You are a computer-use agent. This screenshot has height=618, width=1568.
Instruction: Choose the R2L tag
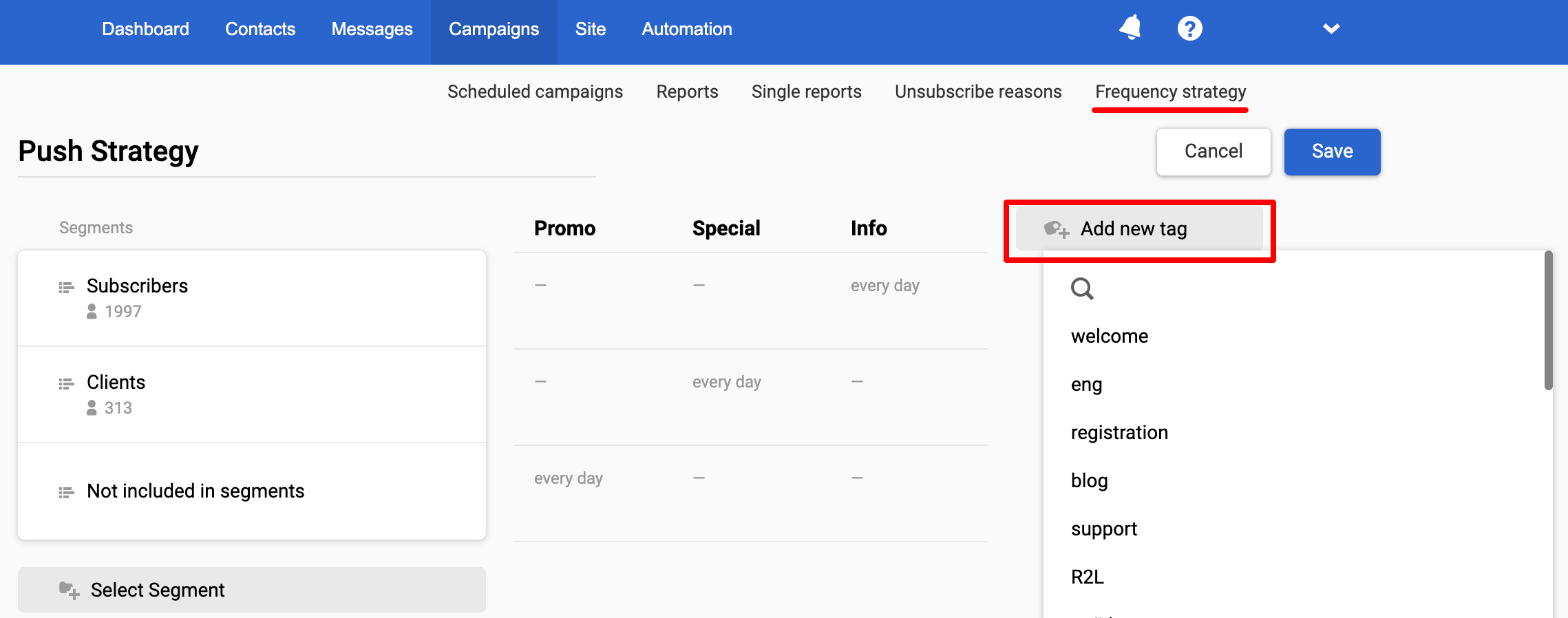point(1088,577)
